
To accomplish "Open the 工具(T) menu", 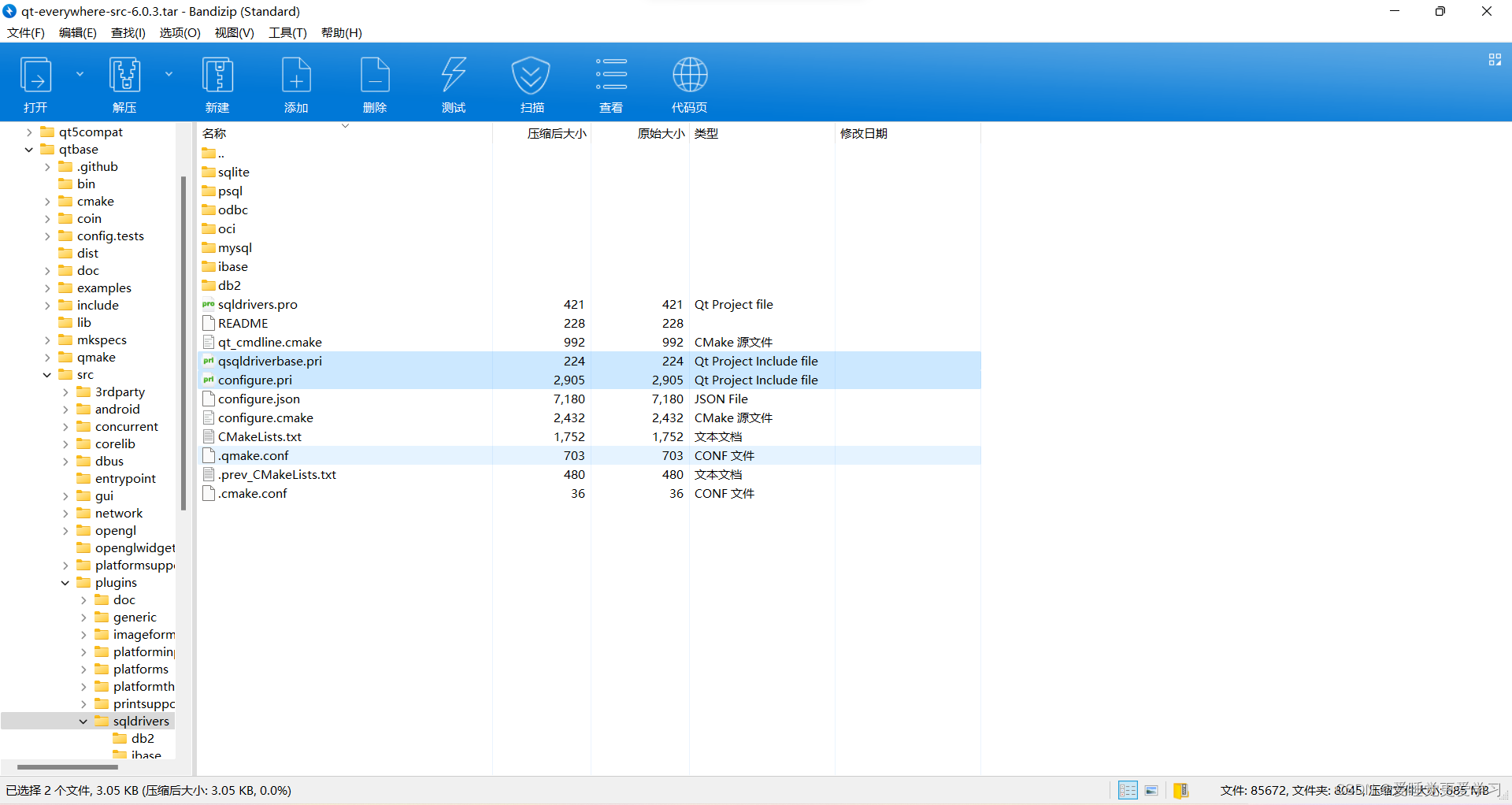I will pos(287,32).
